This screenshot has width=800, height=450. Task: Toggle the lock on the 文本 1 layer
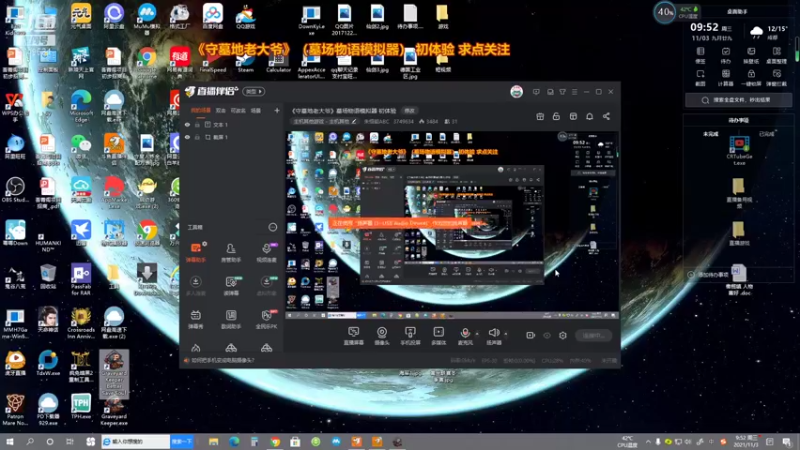click(x=197, y=124)
